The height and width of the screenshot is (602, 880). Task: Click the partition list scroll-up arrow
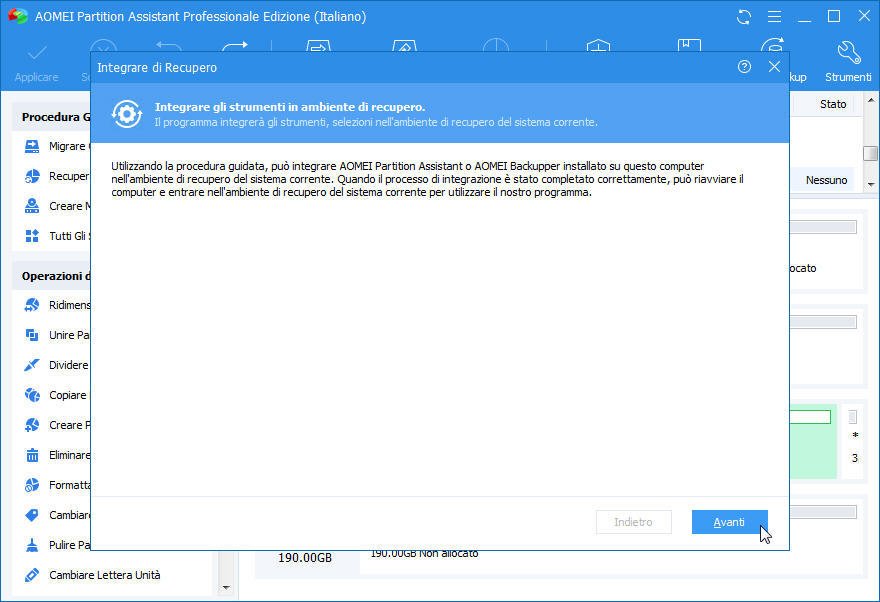point(870,100)
